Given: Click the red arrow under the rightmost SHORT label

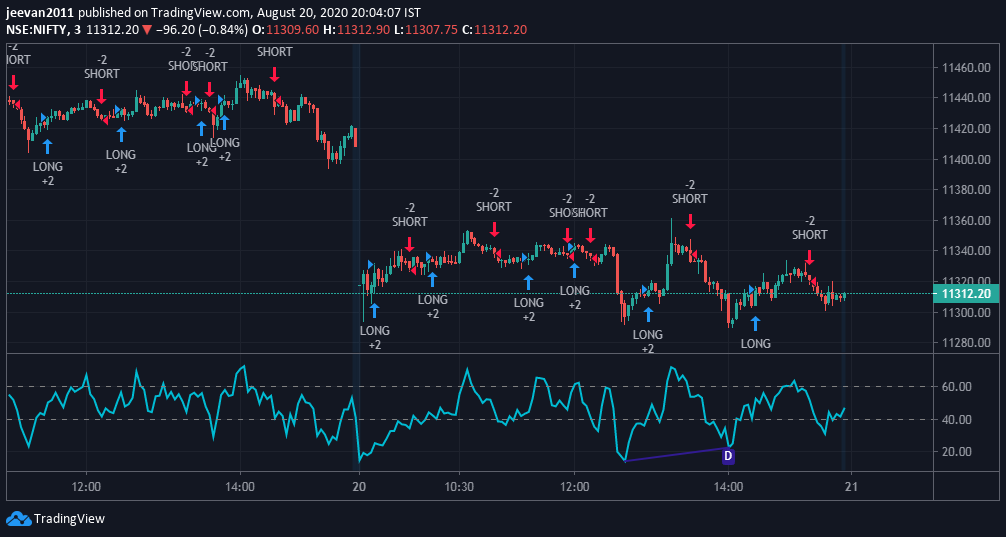Looking at the screenshot, I should click(809, 257).
